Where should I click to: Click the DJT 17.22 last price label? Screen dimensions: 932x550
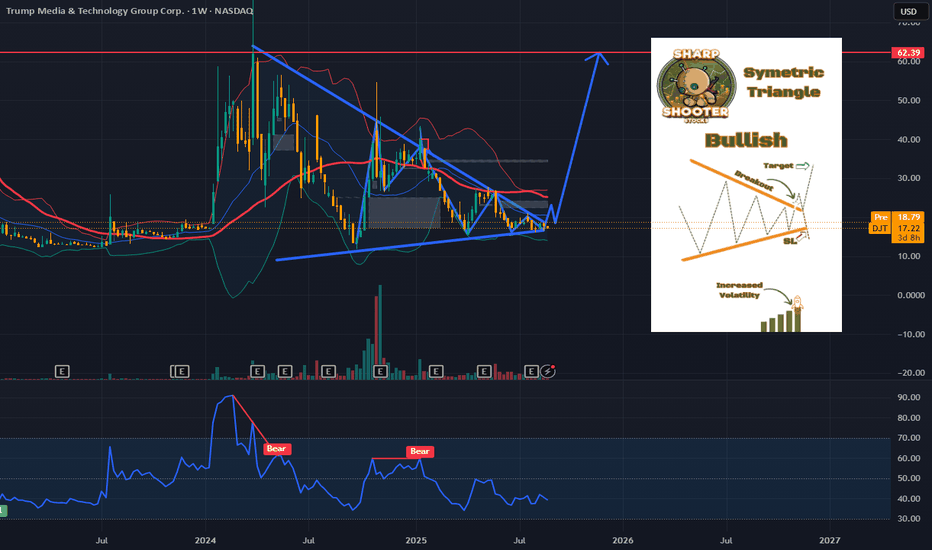[x=897, y=228]
